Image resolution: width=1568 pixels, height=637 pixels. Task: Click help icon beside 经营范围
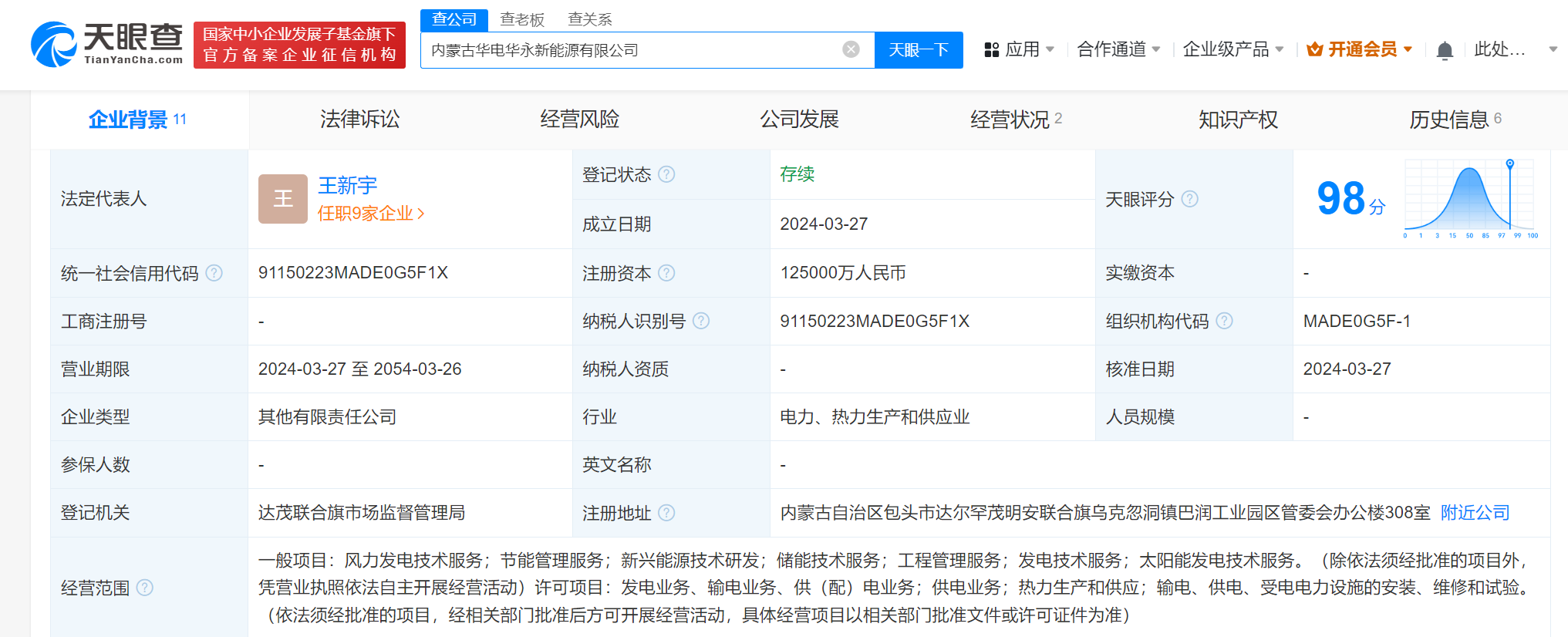click(x=145, y=588)
